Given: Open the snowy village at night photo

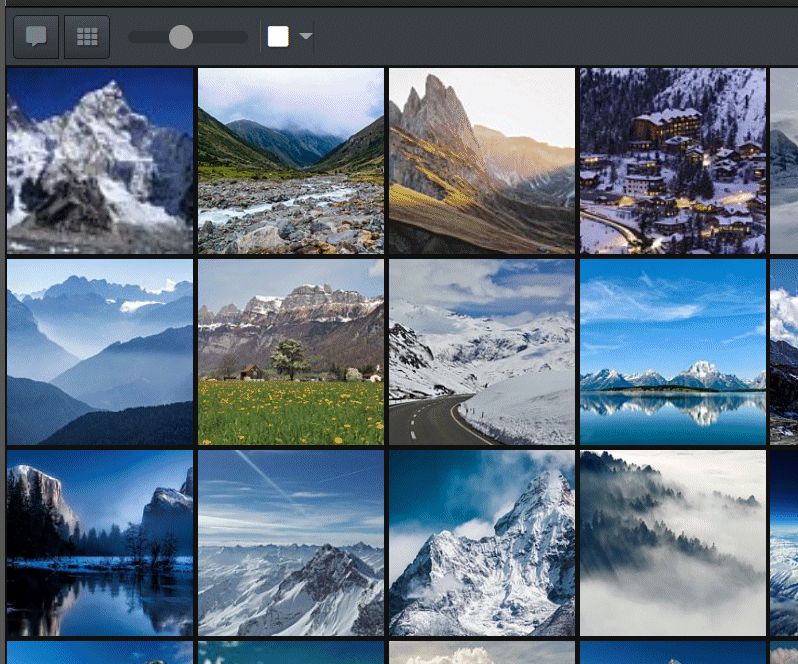Looking at the screenshot, I should [673, 161].
